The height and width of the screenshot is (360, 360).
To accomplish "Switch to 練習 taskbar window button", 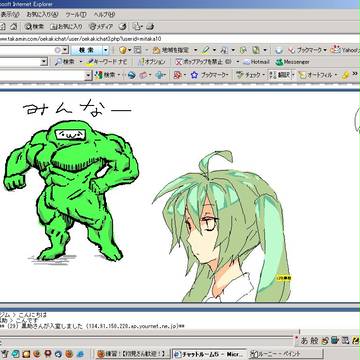I will pyautogui.click(x=132, y=354).
